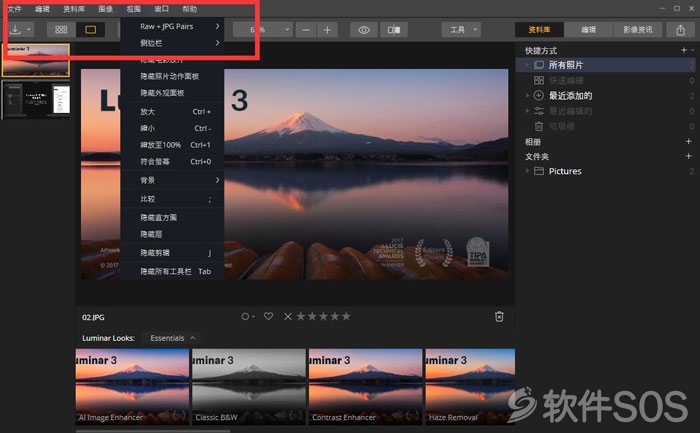Open the 图像 menu
The width and height of the screenshot is (700, 433).
pos(106,9)
